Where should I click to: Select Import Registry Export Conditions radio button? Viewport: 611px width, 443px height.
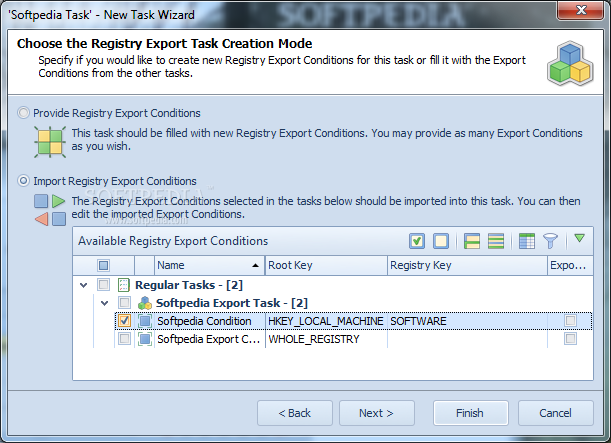click(23, 181)
